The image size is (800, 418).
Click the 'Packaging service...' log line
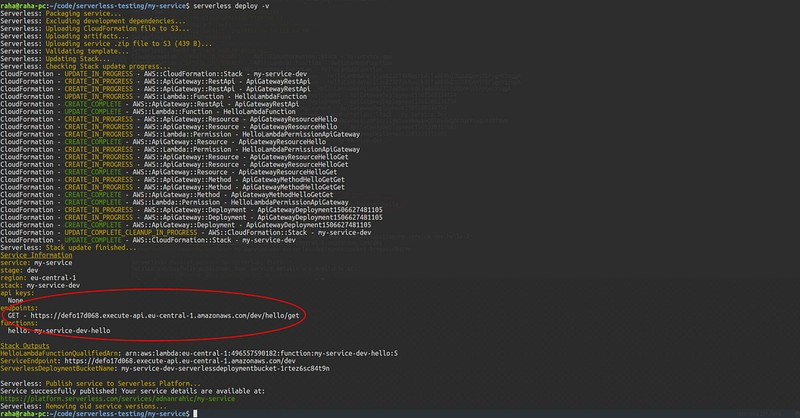coord(61,13)
